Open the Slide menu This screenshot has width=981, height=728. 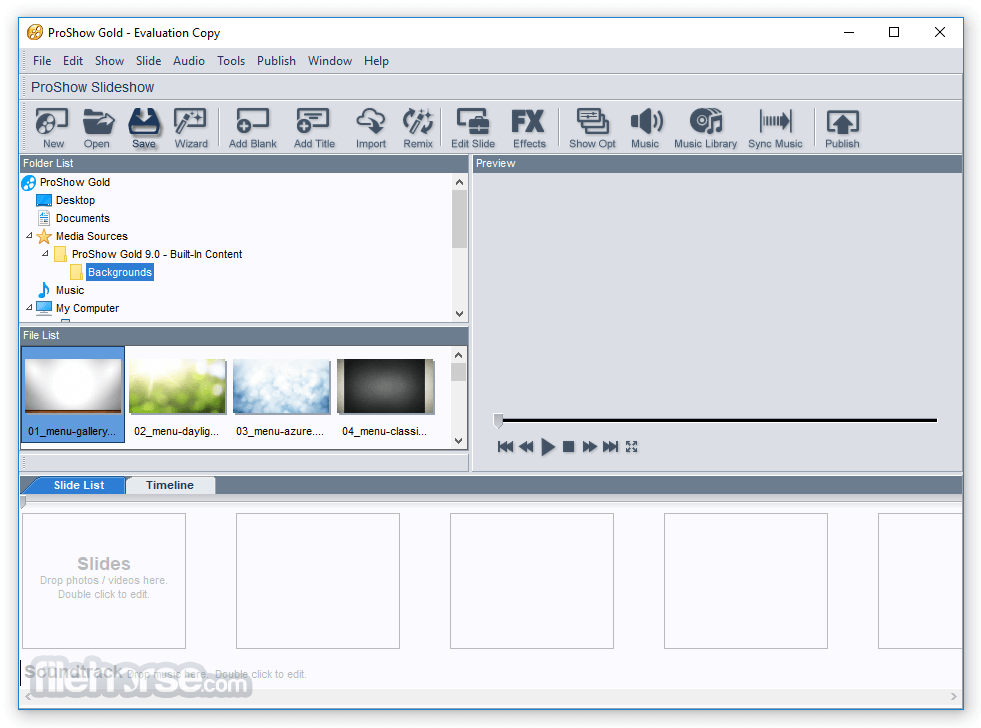coord(148,61)
